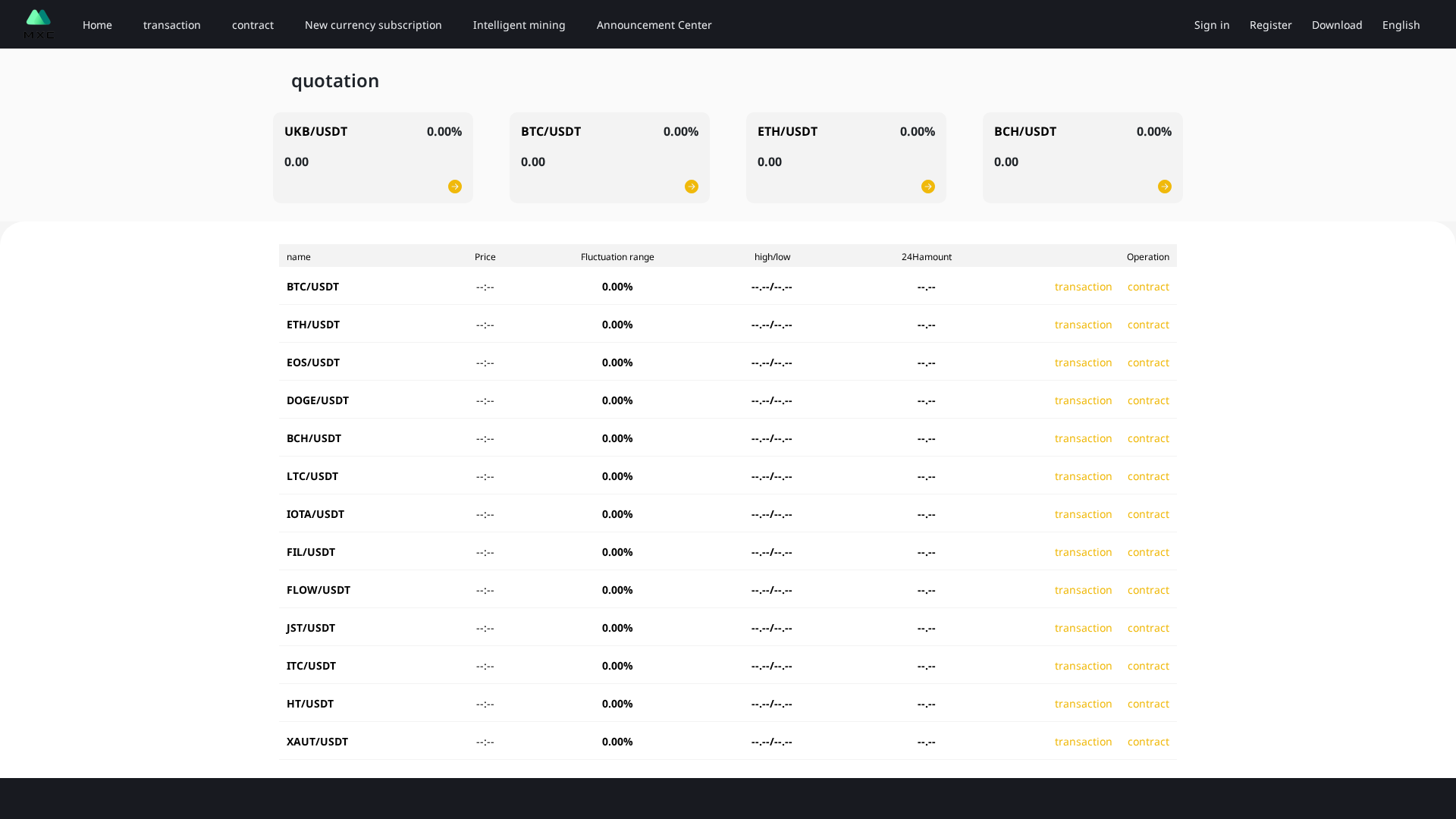This screenshot has width=1456, height=819.
Task: Open the transaction menu item
Action: point(171,24)
